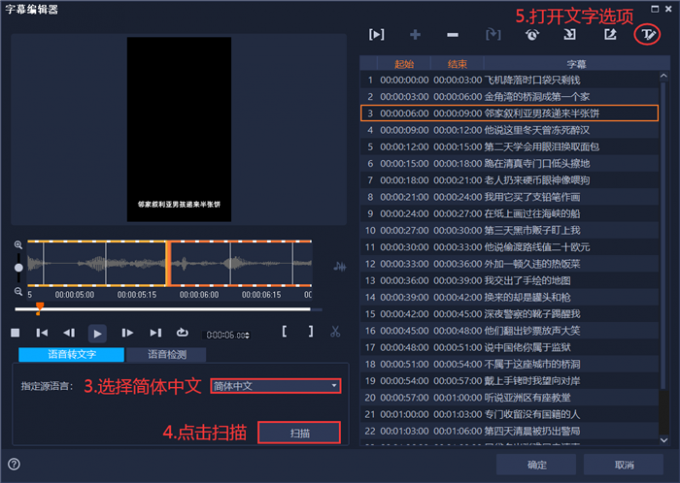The height and width of the screenshot is (483, 680).
Task: Select subtitle row 16 他们翻出钞票放声大笑
Action: click(509, 331)
